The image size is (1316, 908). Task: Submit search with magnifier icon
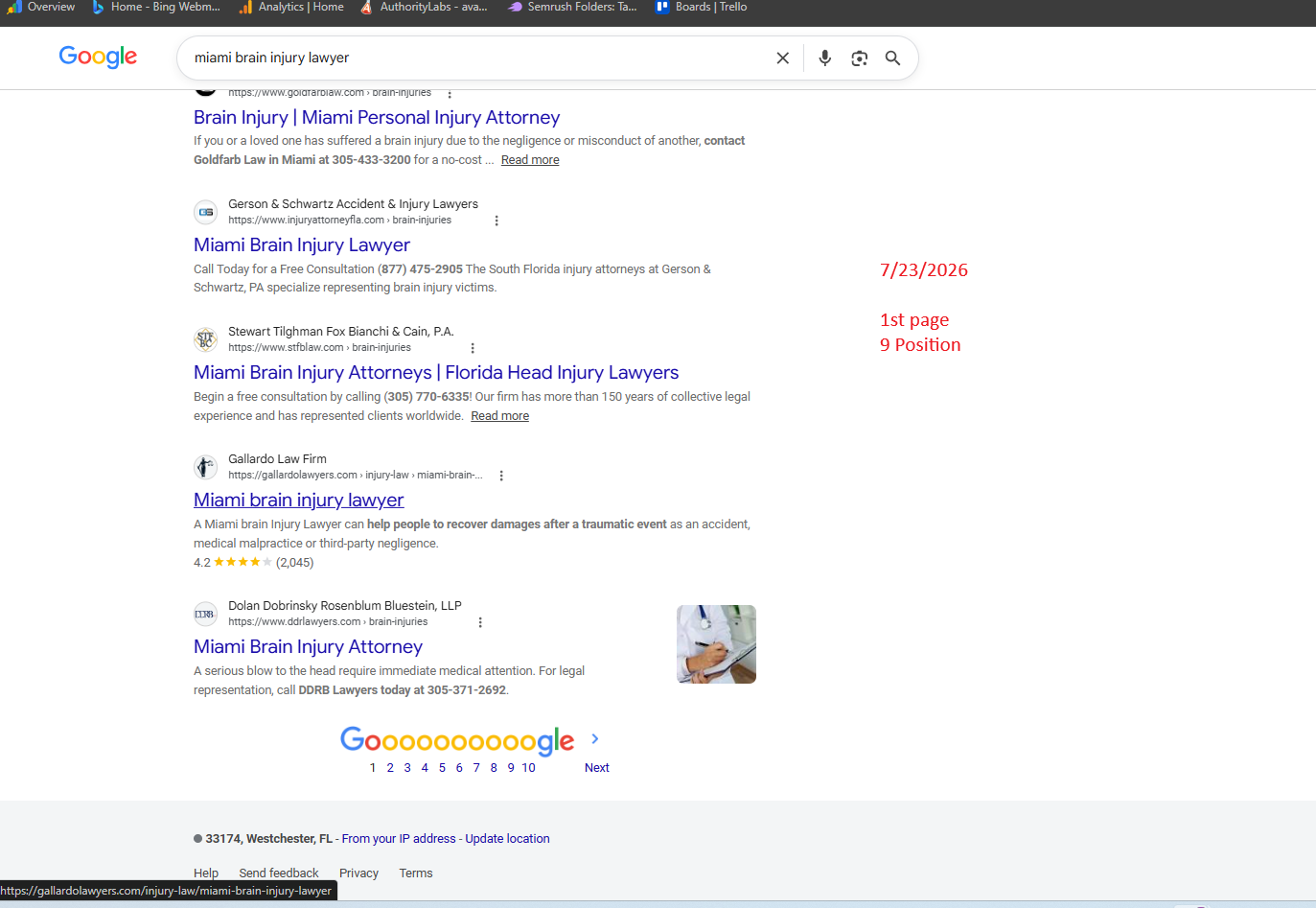point(893,58)
